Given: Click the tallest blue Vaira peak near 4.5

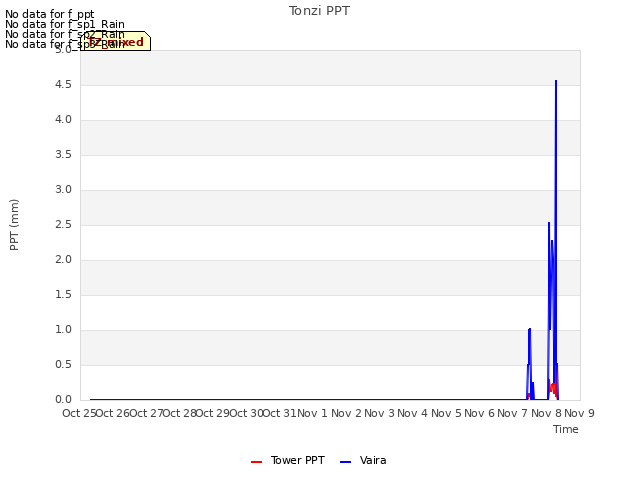Looking at the screenshot, I should [556, 81].
